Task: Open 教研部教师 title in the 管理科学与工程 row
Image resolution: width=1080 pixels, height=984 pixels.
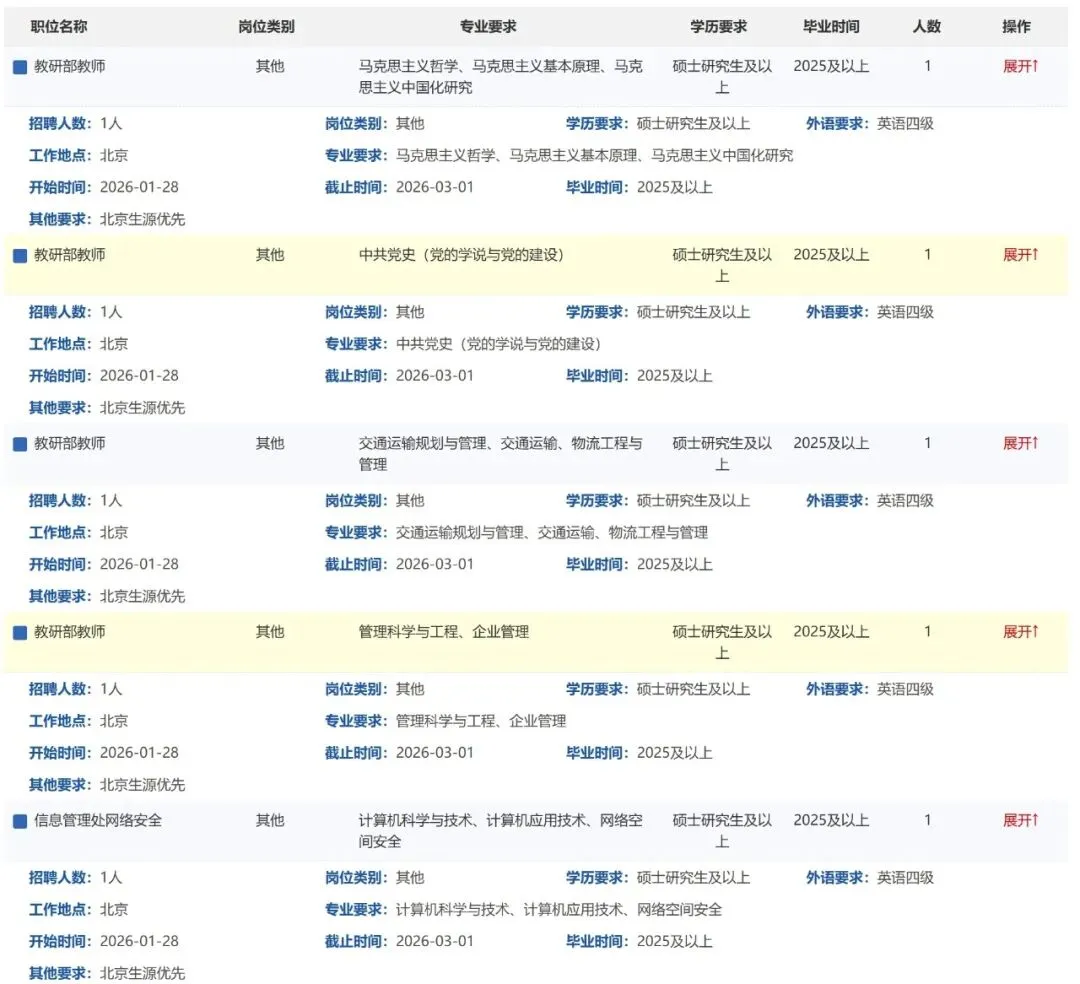Action: click(70, 631)
